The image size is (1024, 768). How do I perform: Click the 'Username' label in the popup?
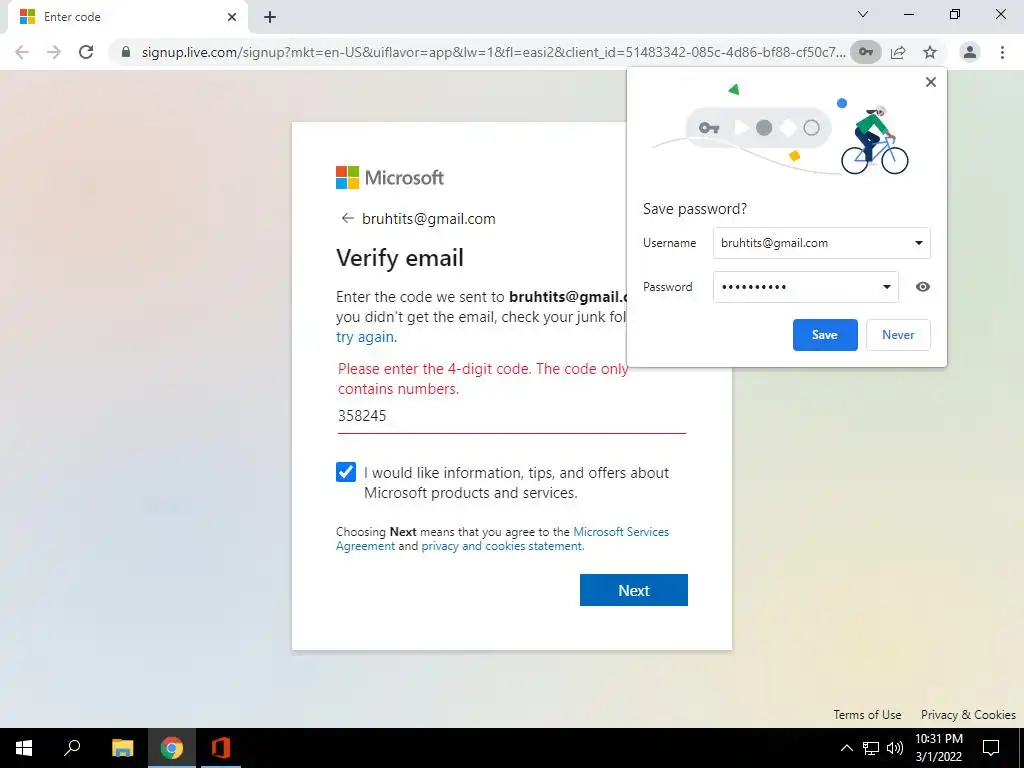click(669, 243)
